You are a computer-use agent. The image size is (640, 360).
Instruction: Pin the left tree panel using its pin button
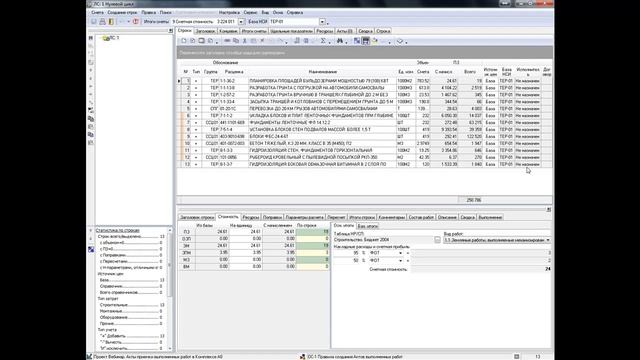171,31
